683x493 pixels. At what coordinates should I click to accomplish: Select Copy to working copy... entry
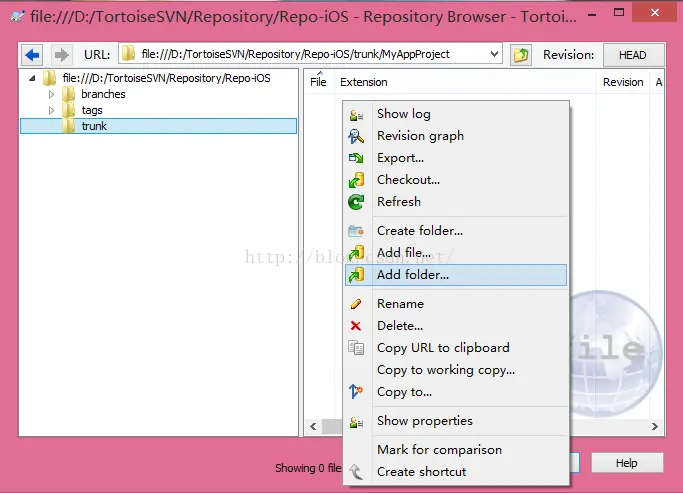[x=456, y=370]
